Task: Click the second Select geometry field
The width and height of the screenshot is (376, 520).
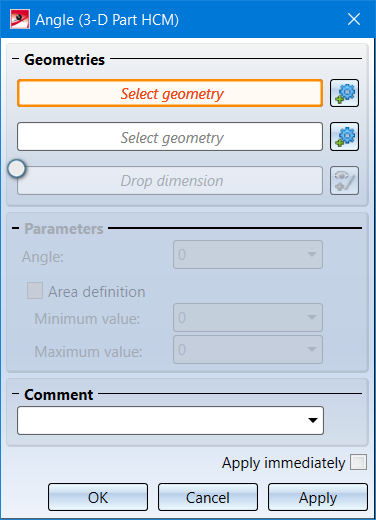Action: click(170, 137)
